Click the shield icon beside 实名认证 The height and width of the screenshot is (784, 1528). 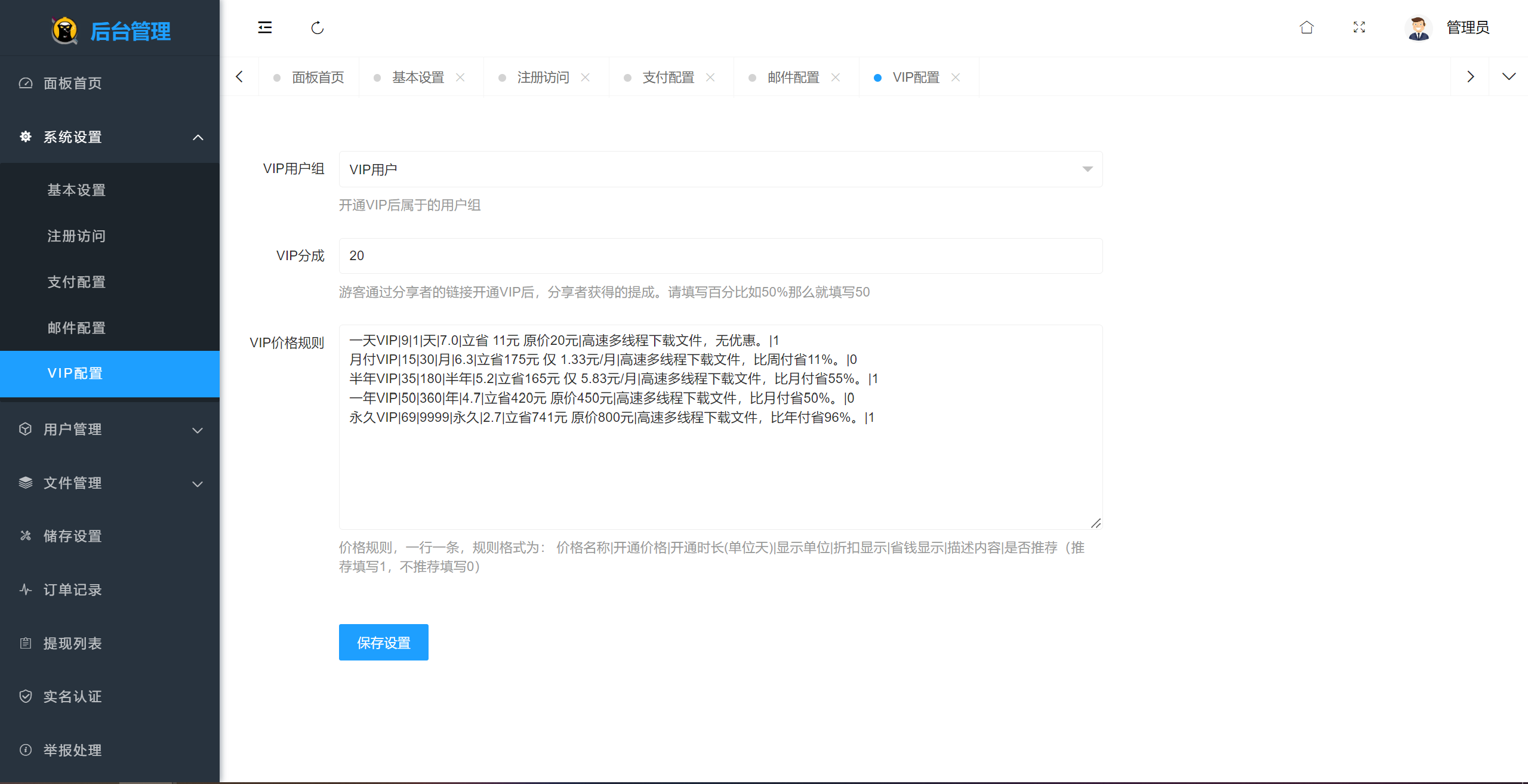pos(26,696)
